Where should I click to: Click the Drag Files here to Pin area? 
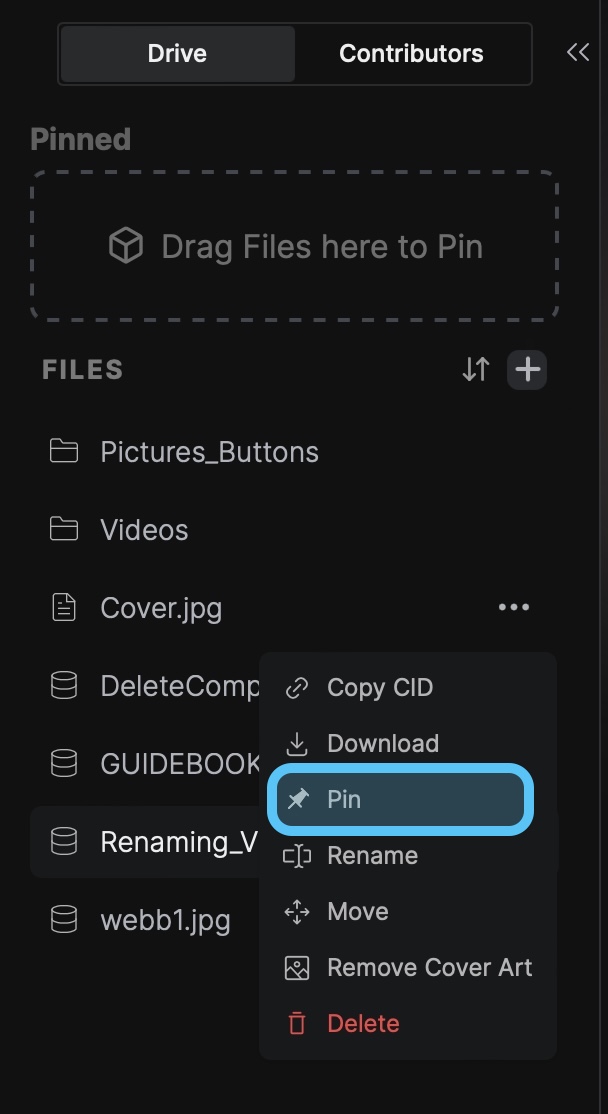click(x=295, y=246)
